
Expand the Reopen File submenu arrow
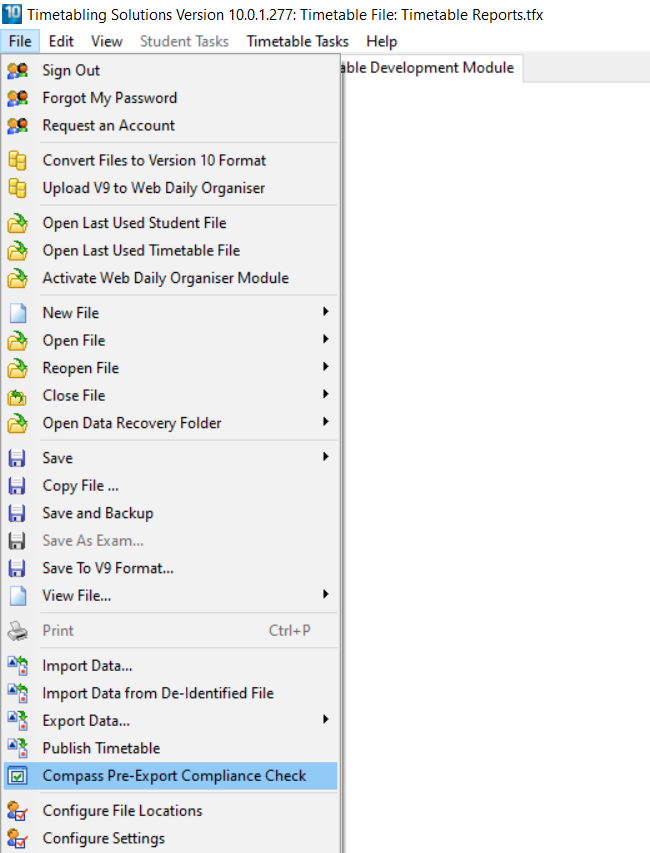325,367
